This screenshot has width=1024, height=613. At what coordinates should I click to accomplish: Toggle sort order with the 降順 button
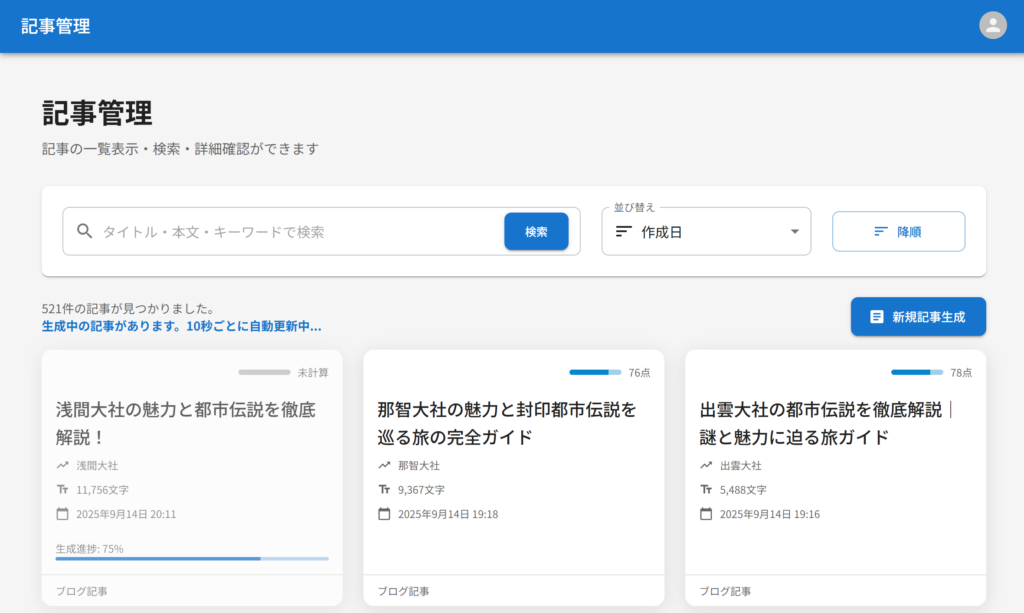coord(898,231)
